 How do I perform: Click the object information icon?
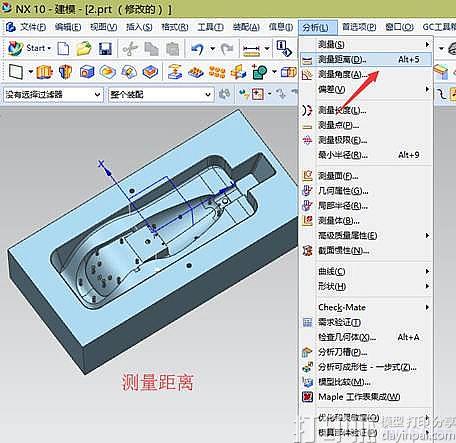click(x=284, y=49)
